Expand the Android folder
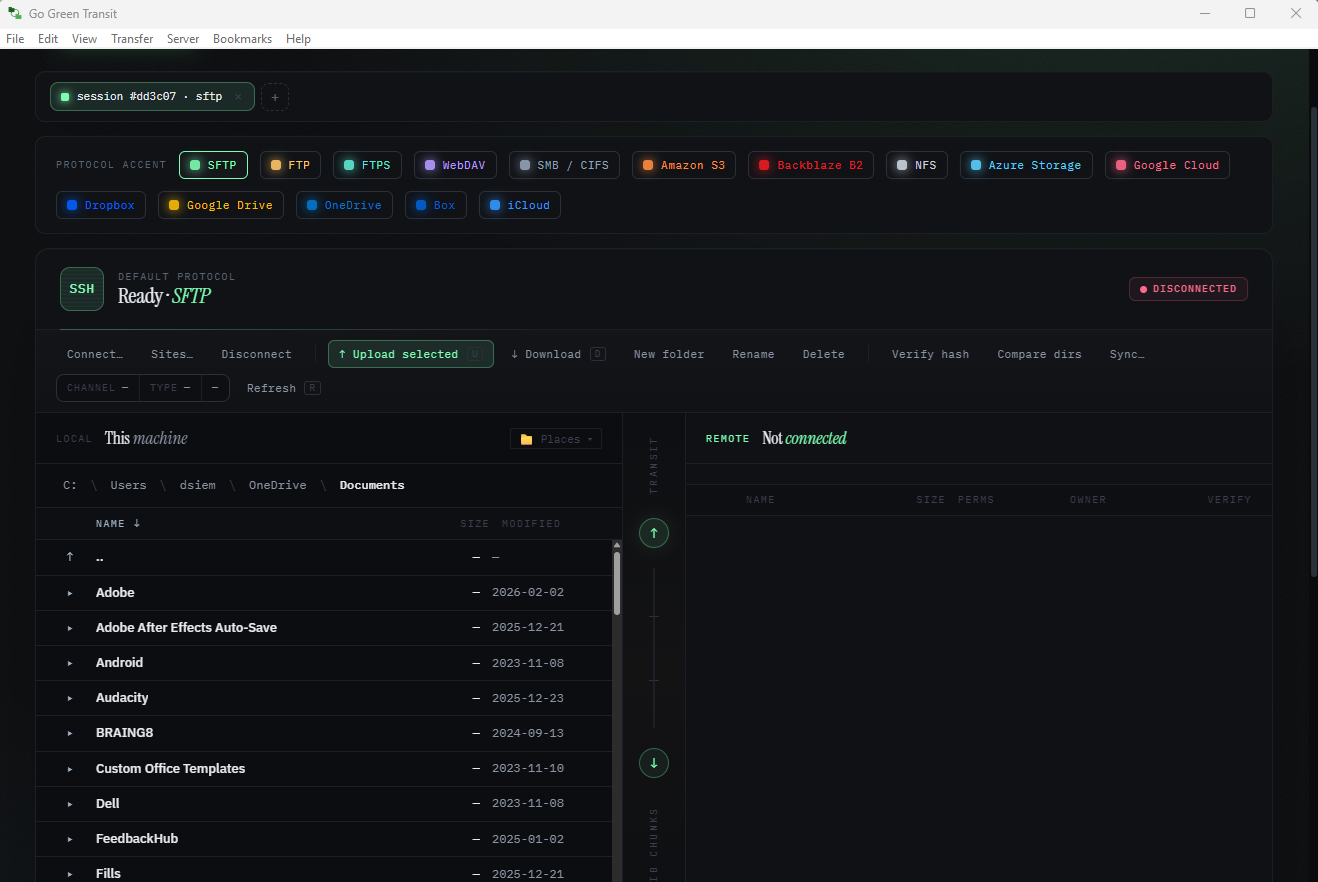This screenshot has height=882, width=1318. point(70,663)
